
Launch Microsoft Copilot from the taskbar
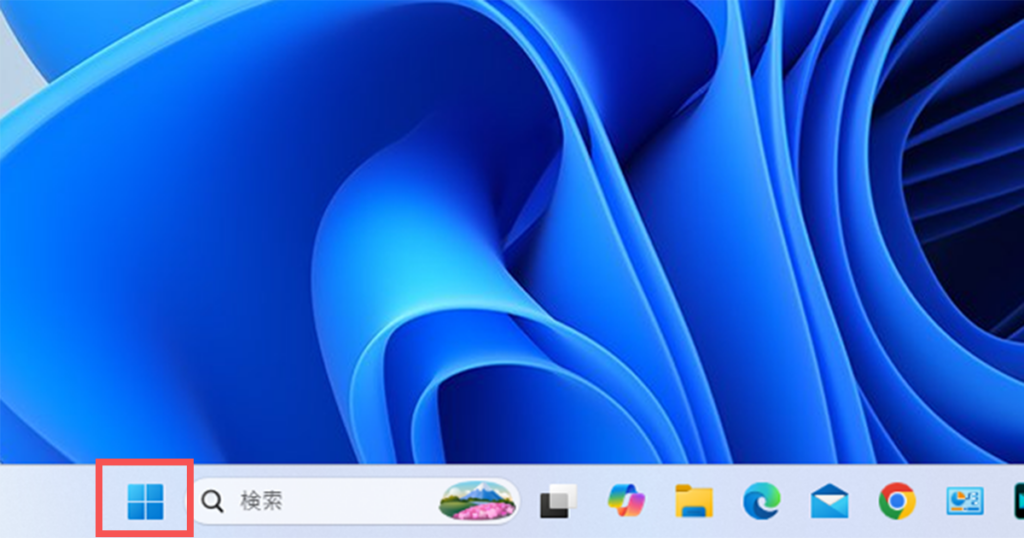[626, 500]
